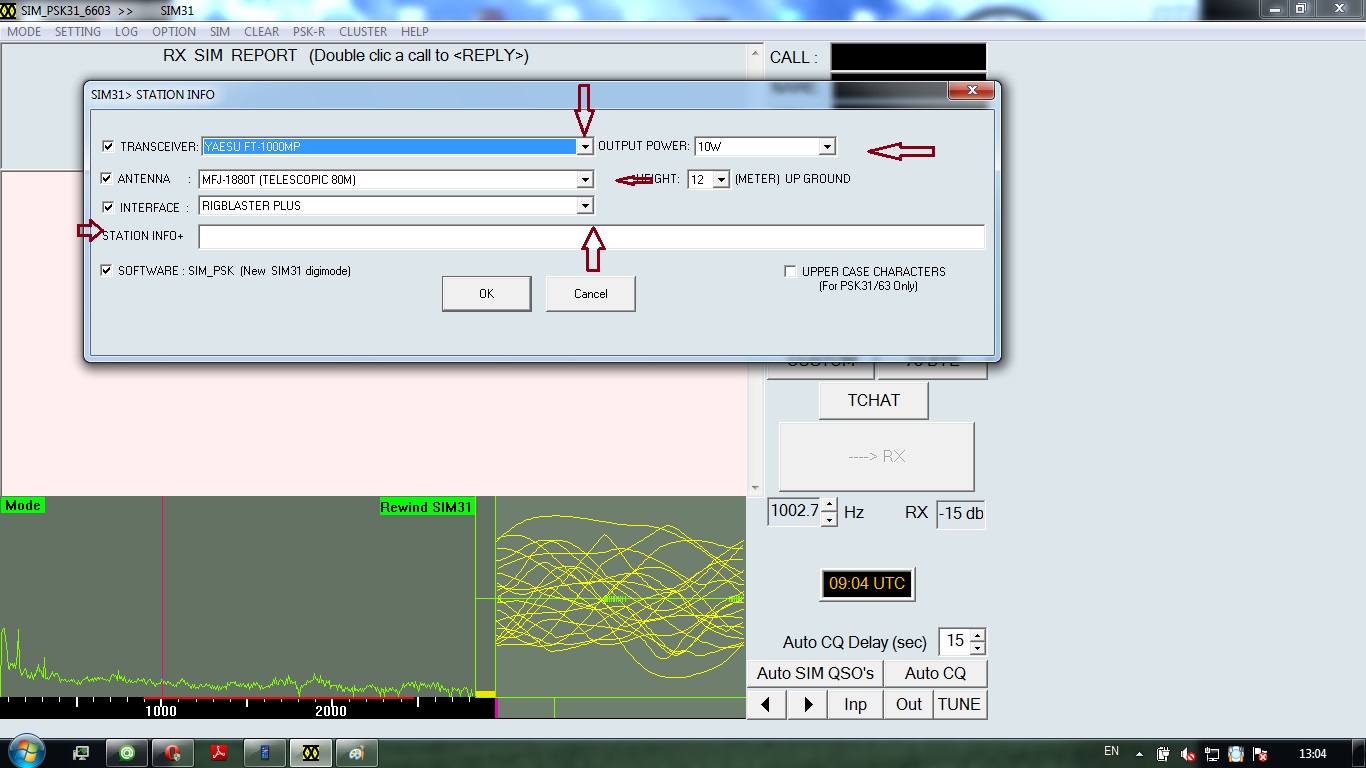Image resolution: width=1366 pixels, height=768 pixels.
Task: Expand the ANTENNA dropdown list
Action: (x=585, y=180)
